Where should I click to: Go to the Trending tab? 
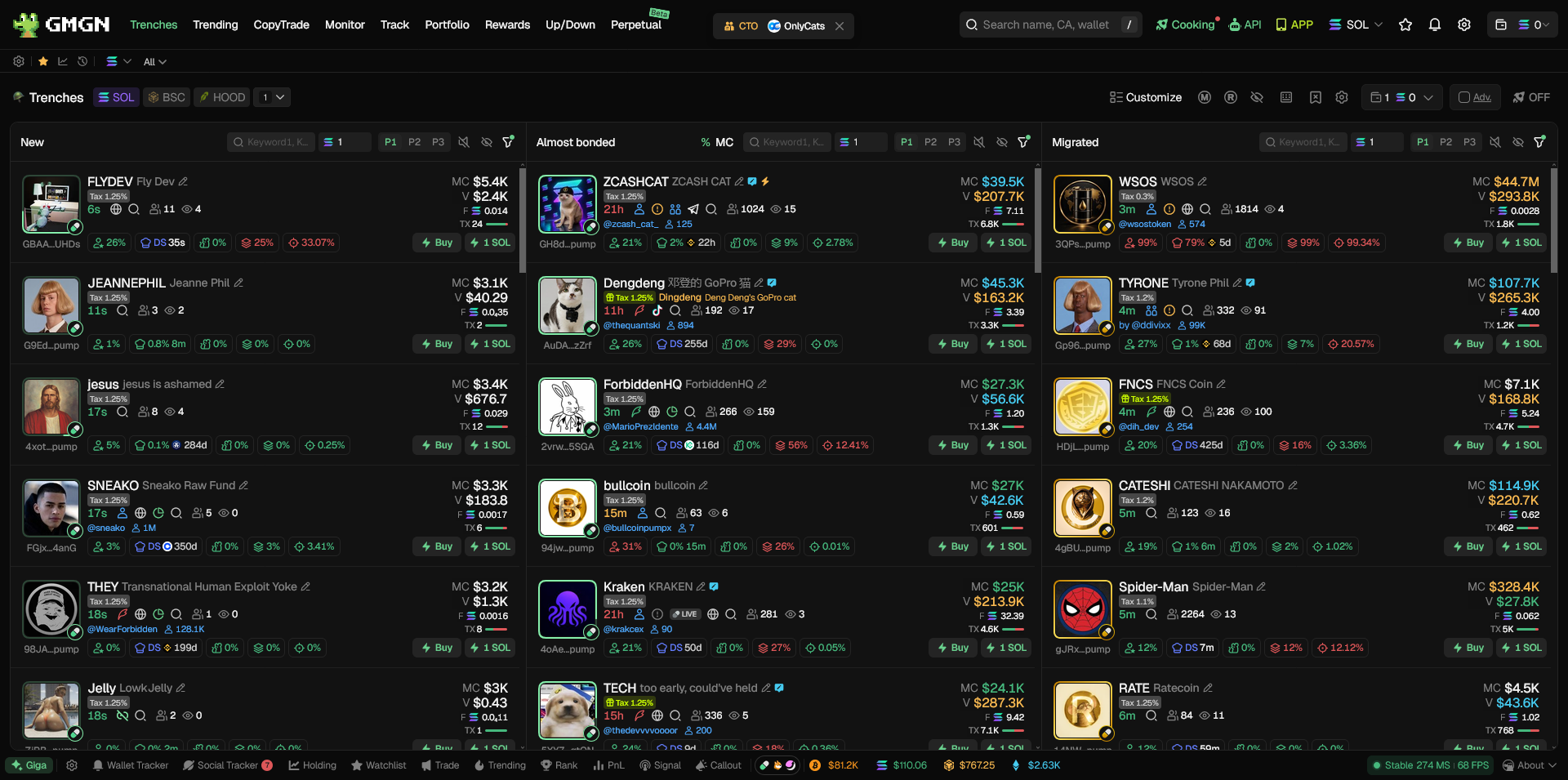coord(216,25)
